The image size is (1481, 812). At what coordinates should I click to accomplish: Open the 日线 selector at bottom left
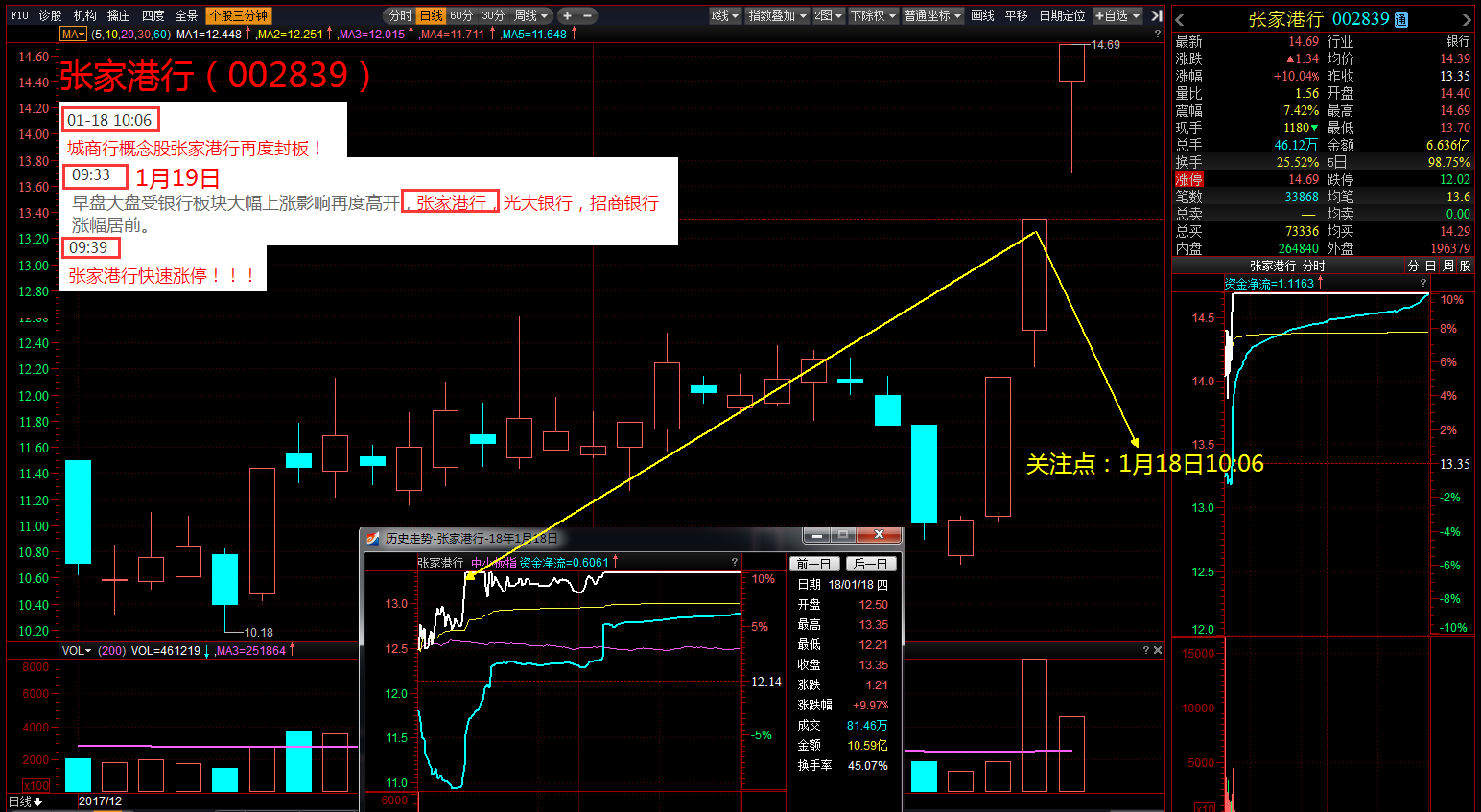[26, 801]
